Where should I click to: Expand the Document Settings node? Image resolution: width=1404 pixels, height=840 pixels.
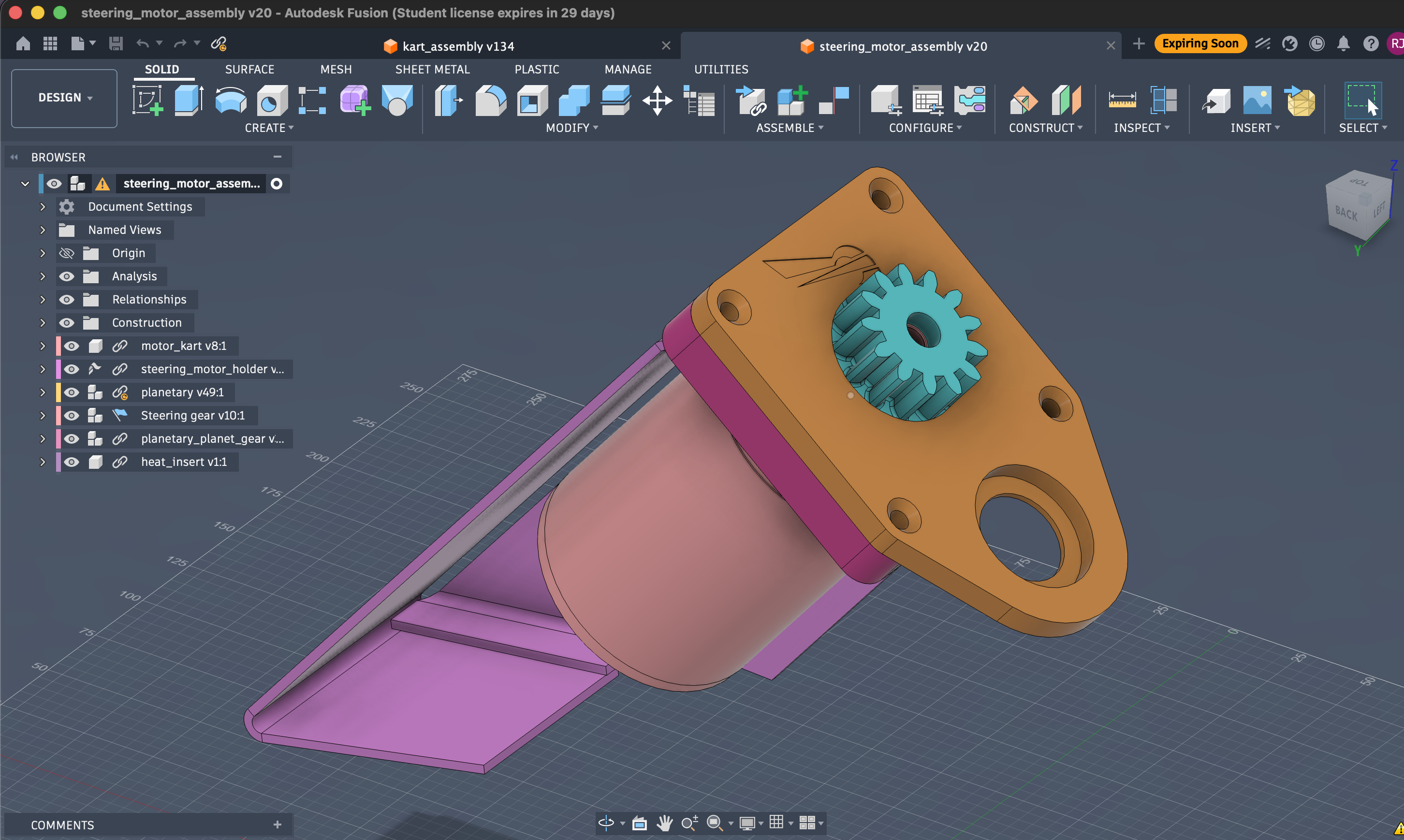point(43,206)
